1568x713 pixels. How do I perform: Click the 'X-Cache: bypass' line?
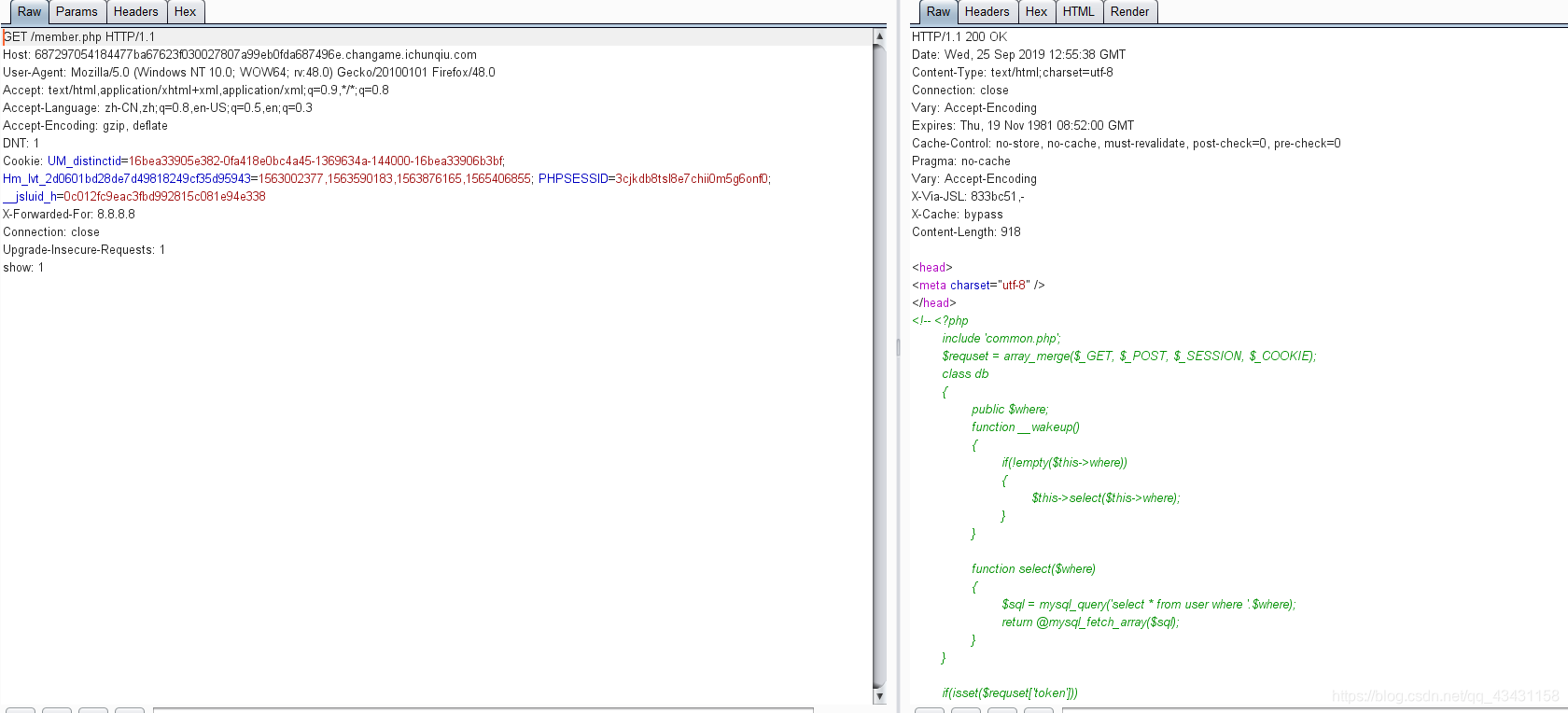pos(958,215)
